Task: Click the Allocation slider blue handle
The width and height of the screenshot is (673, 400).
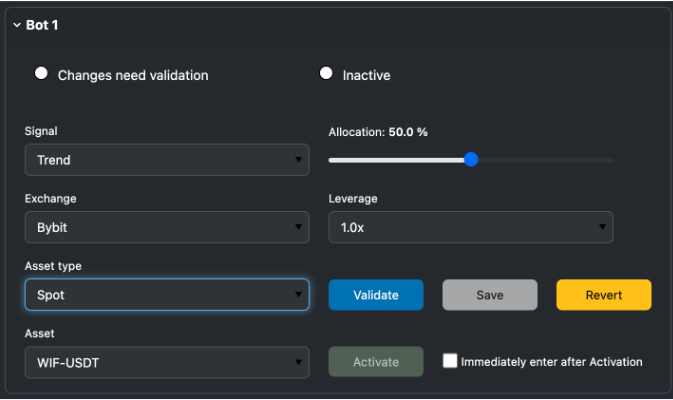Action: click(471, 160)
